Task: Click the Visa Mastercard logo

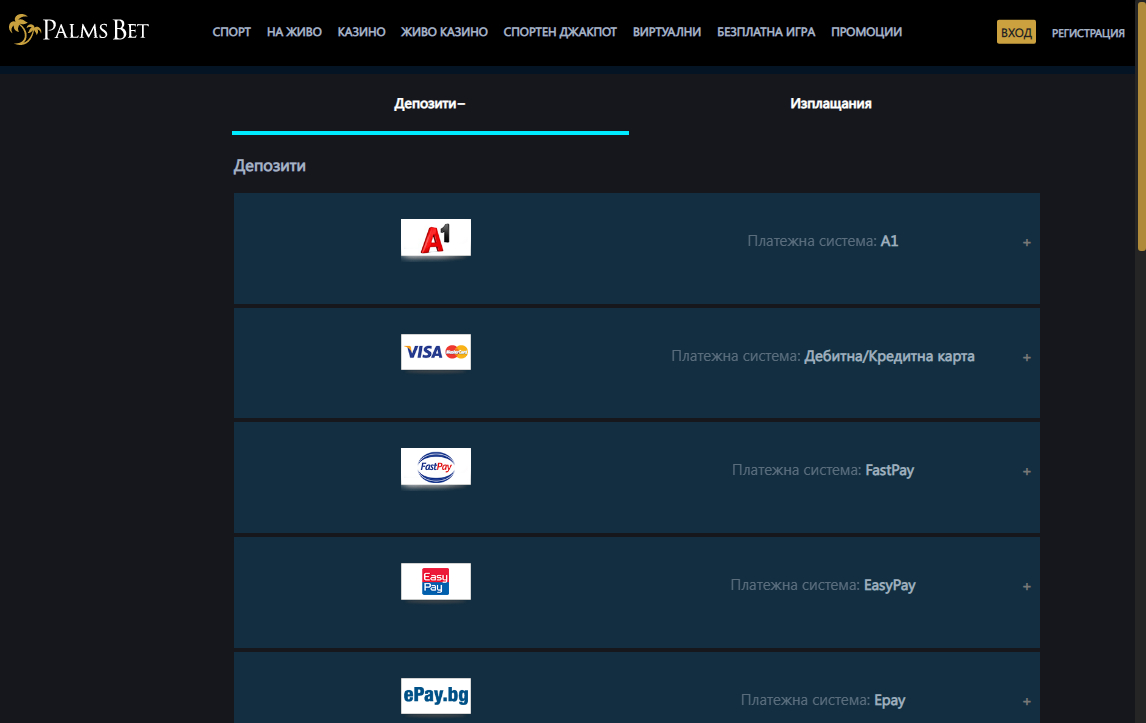Action: click(436, 352)
